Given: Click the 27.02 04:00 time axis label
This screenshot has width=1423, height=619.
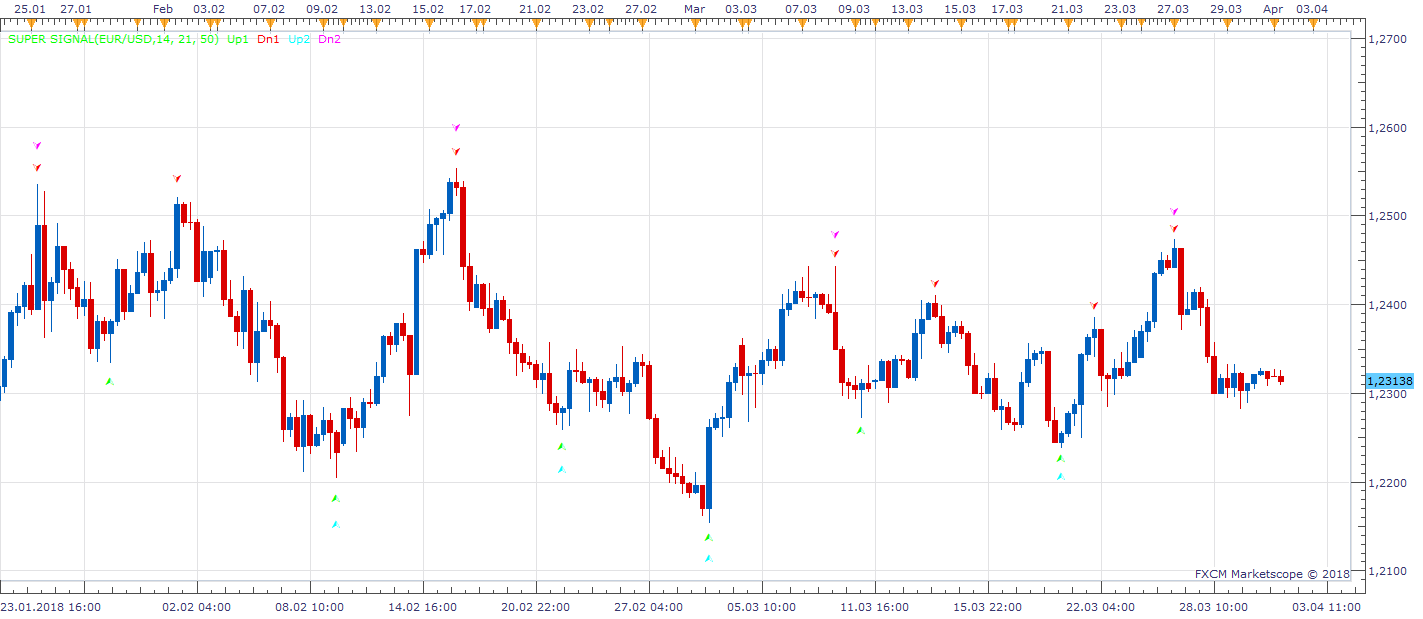Looking at the screenshot, I should click(x=649, y=606).
